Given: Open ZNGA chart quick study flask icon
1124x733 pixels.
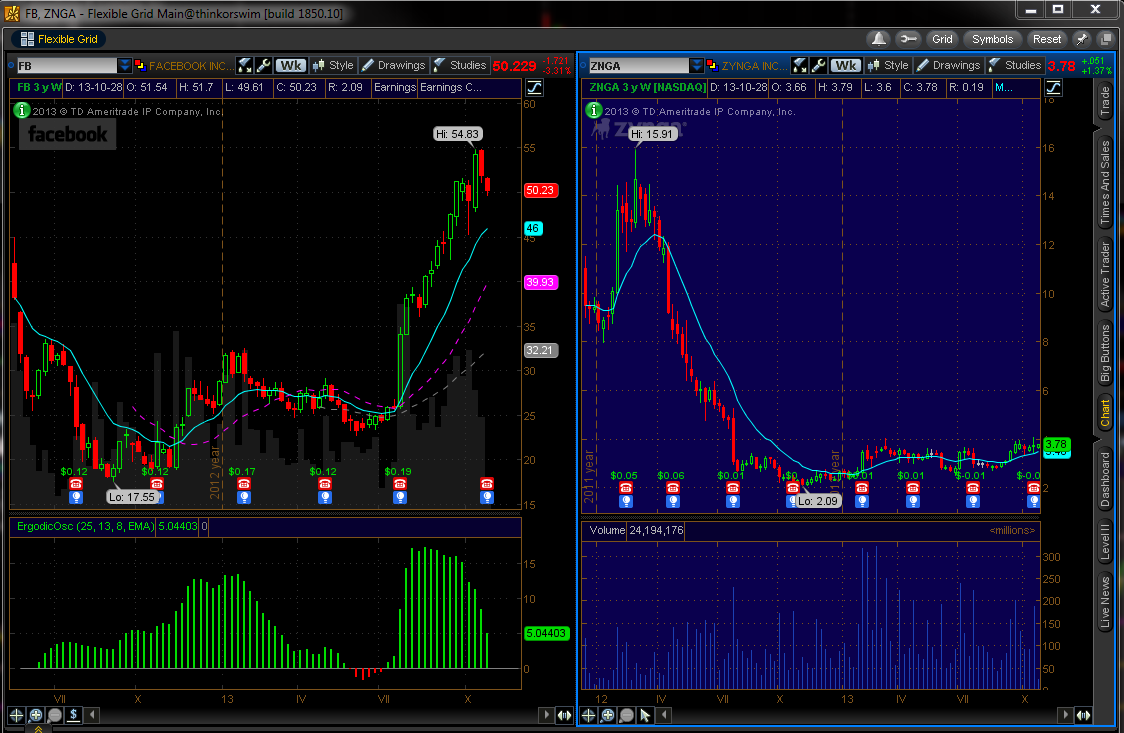Looking at the screenshot, I should 800,66.
